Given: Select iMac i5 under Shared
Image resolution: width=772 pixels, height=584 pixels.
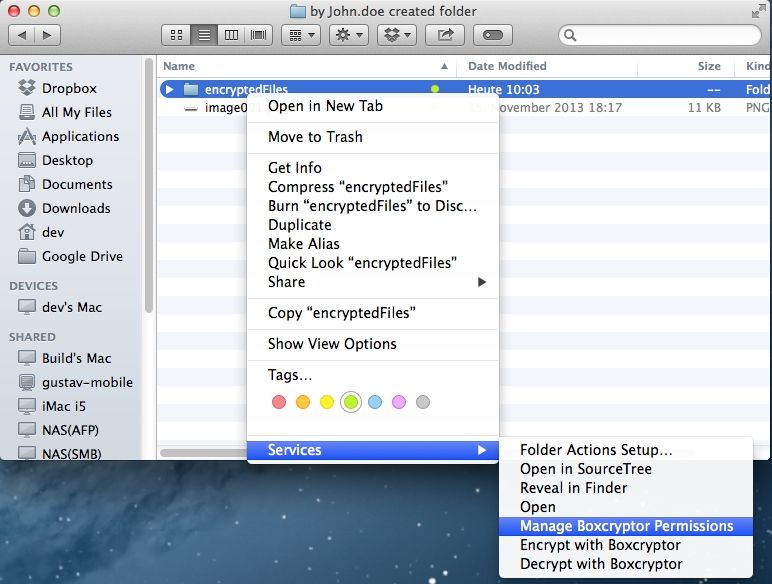Looking at the screenshot, I should 52,406.
